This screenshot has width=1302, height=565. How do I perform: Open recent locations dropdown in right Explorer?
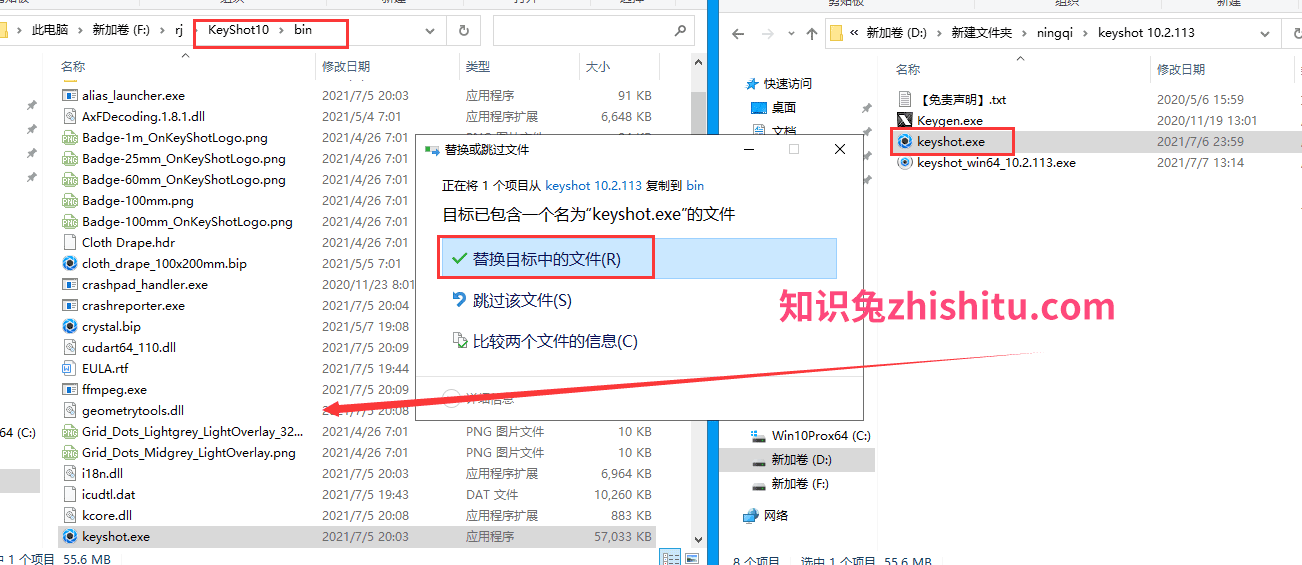point(789,33)
